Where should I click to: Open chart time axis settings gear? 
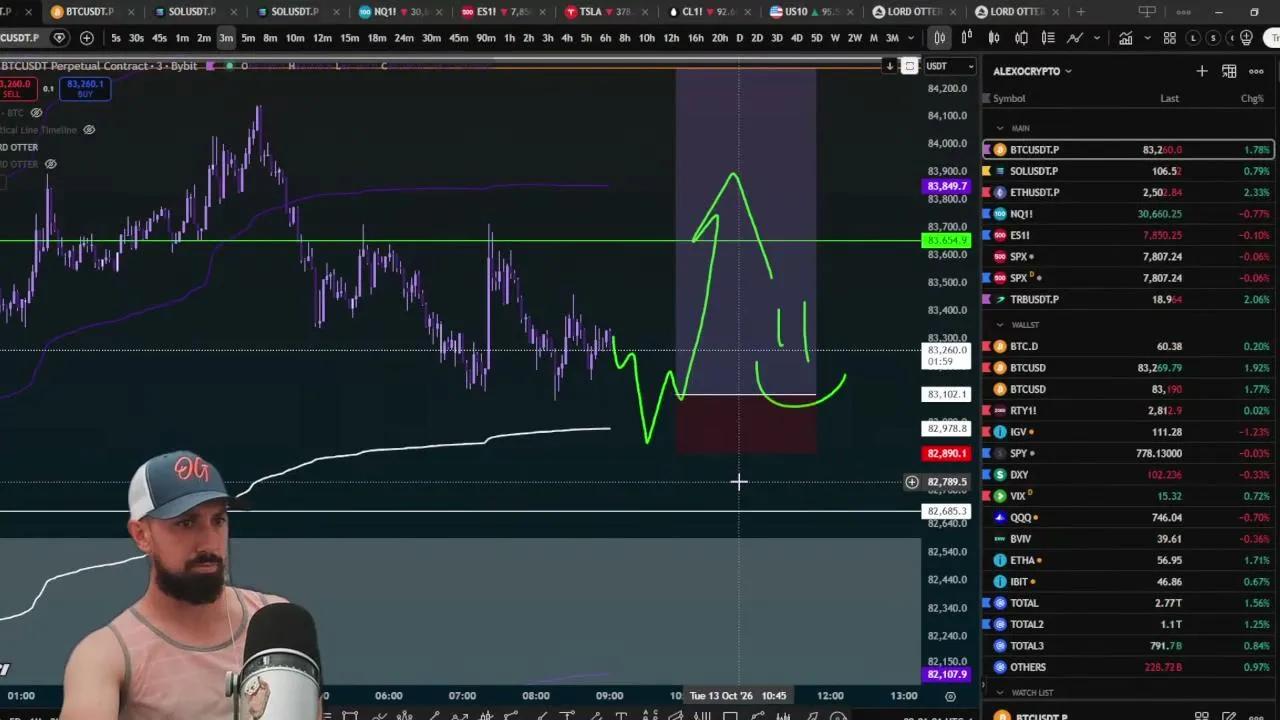950,696
